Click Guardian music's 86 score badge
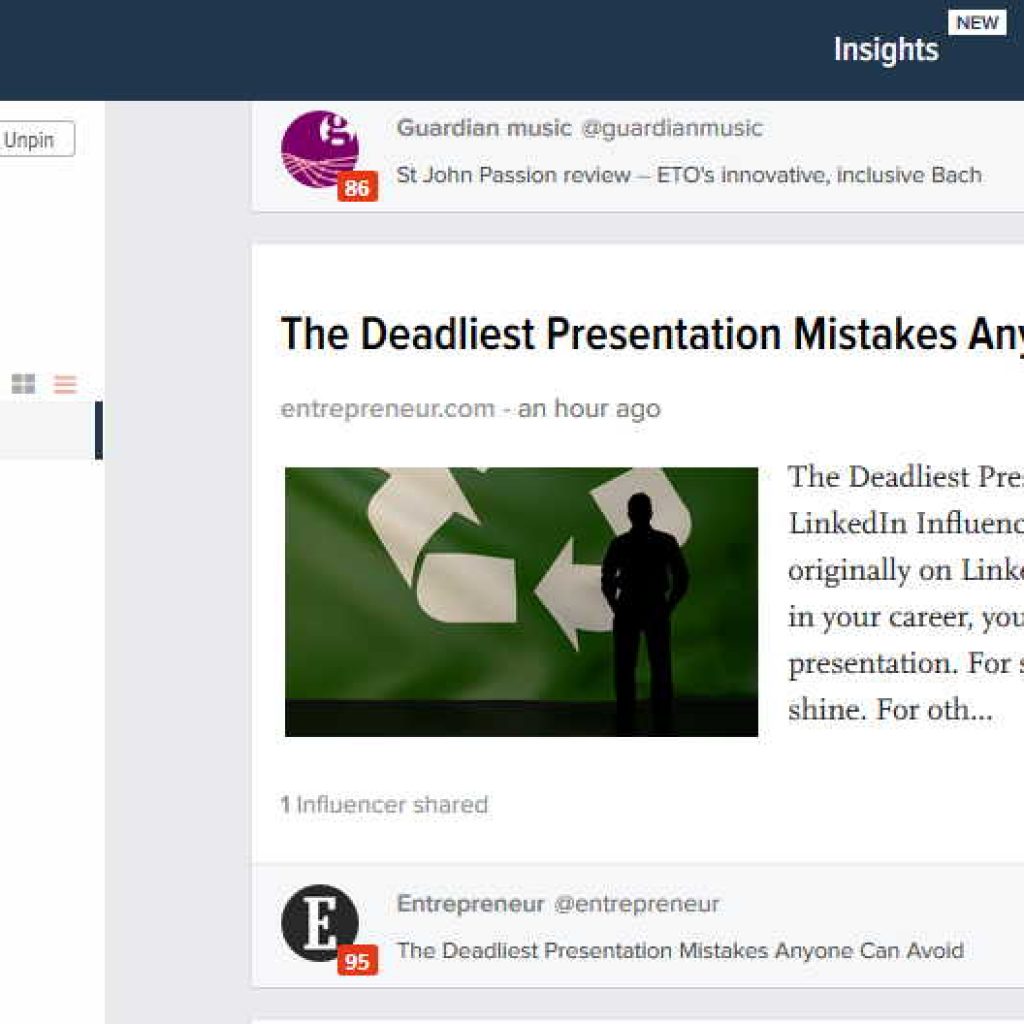Image resolution: width=1024 pixels, height=1024 pixels. pyautogui.click(x=357, y=187)
